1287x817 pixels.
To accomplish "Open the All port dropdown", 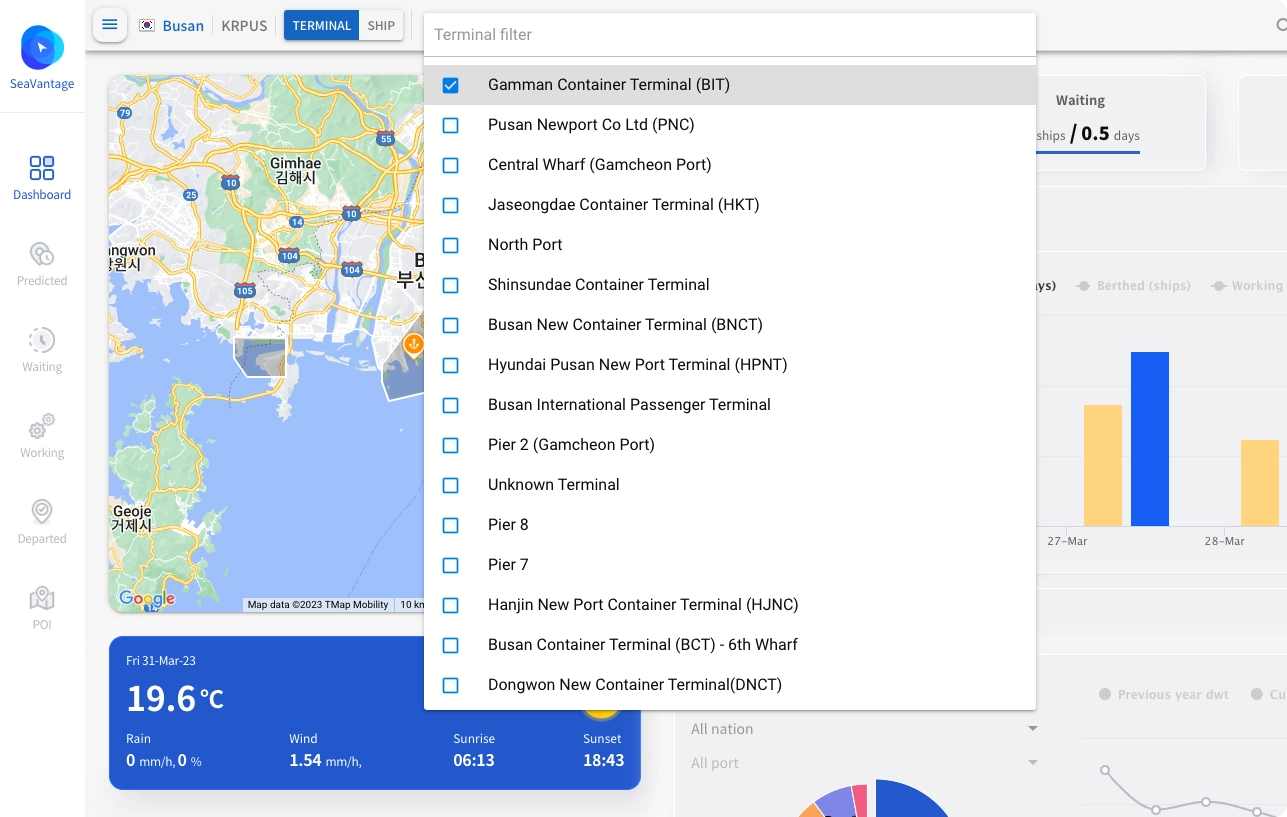I will (865, 763).
